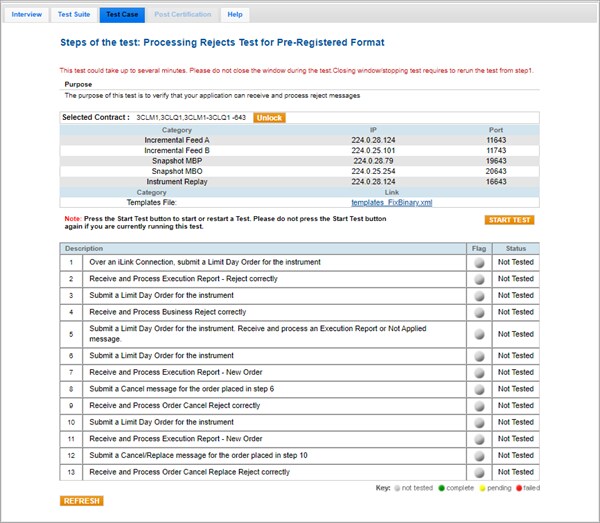
Task: Click the flag indicator for step 7
Action: tap(480, 373)
